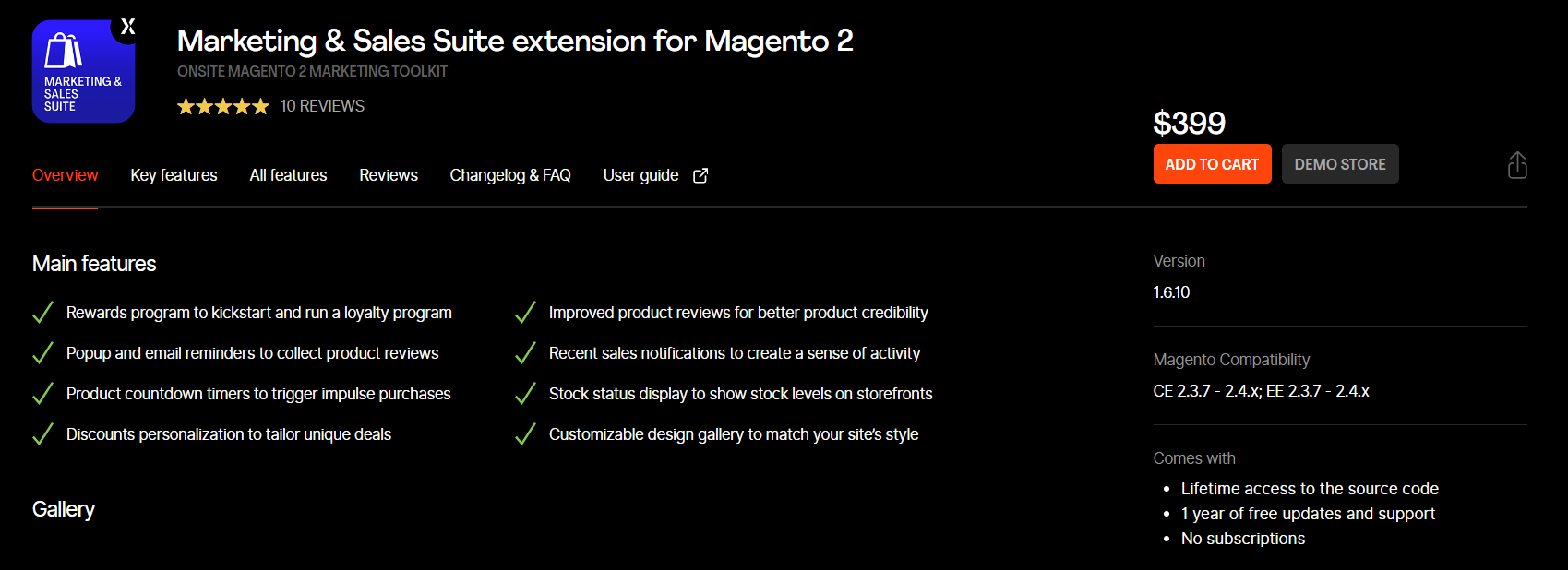Screen dimensions: 1568x570
Task: Open the User guide
Action: click(640, 174)
